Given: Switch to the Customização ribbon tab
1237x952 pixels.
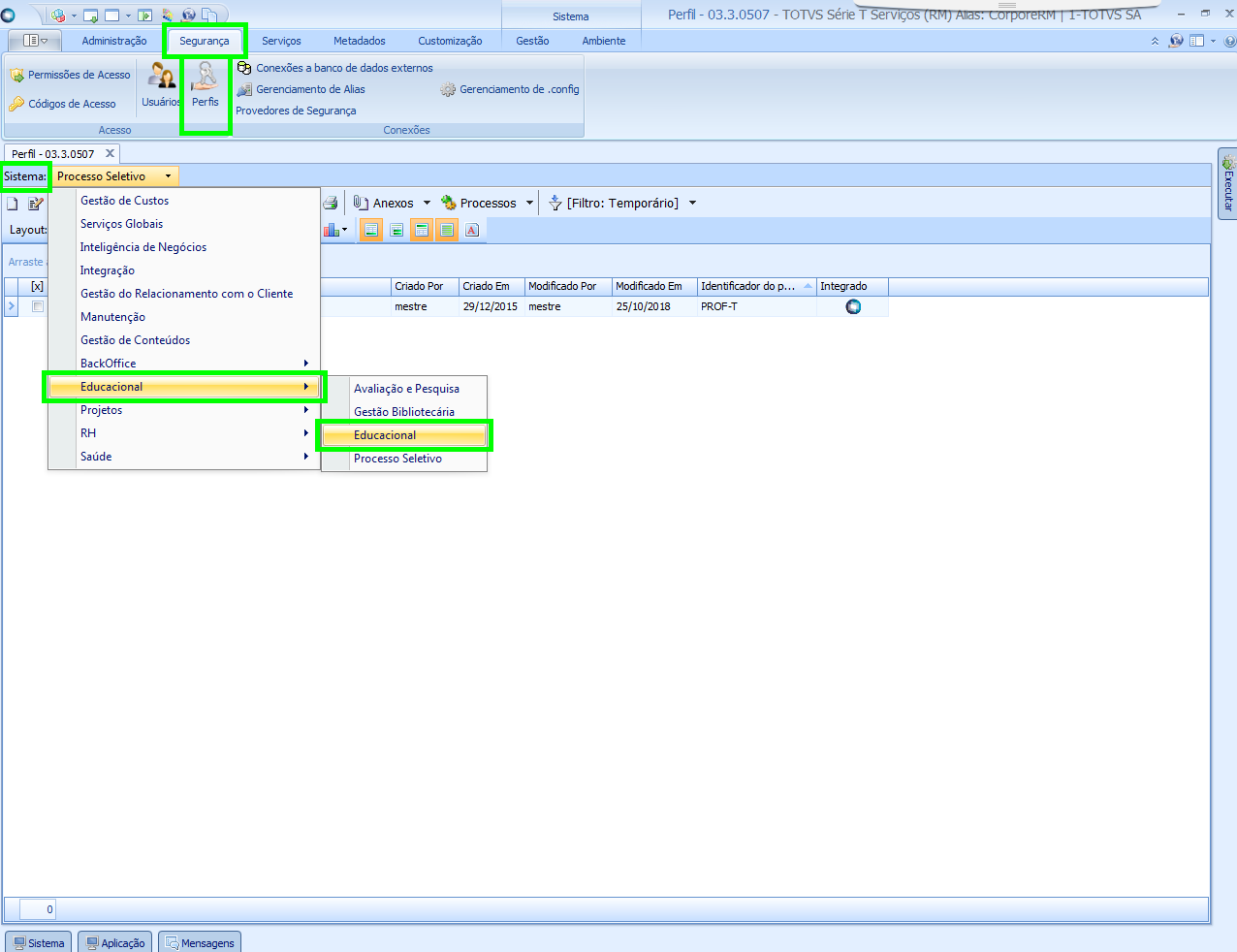Looking at the screenshot, I should pos(450,41).
